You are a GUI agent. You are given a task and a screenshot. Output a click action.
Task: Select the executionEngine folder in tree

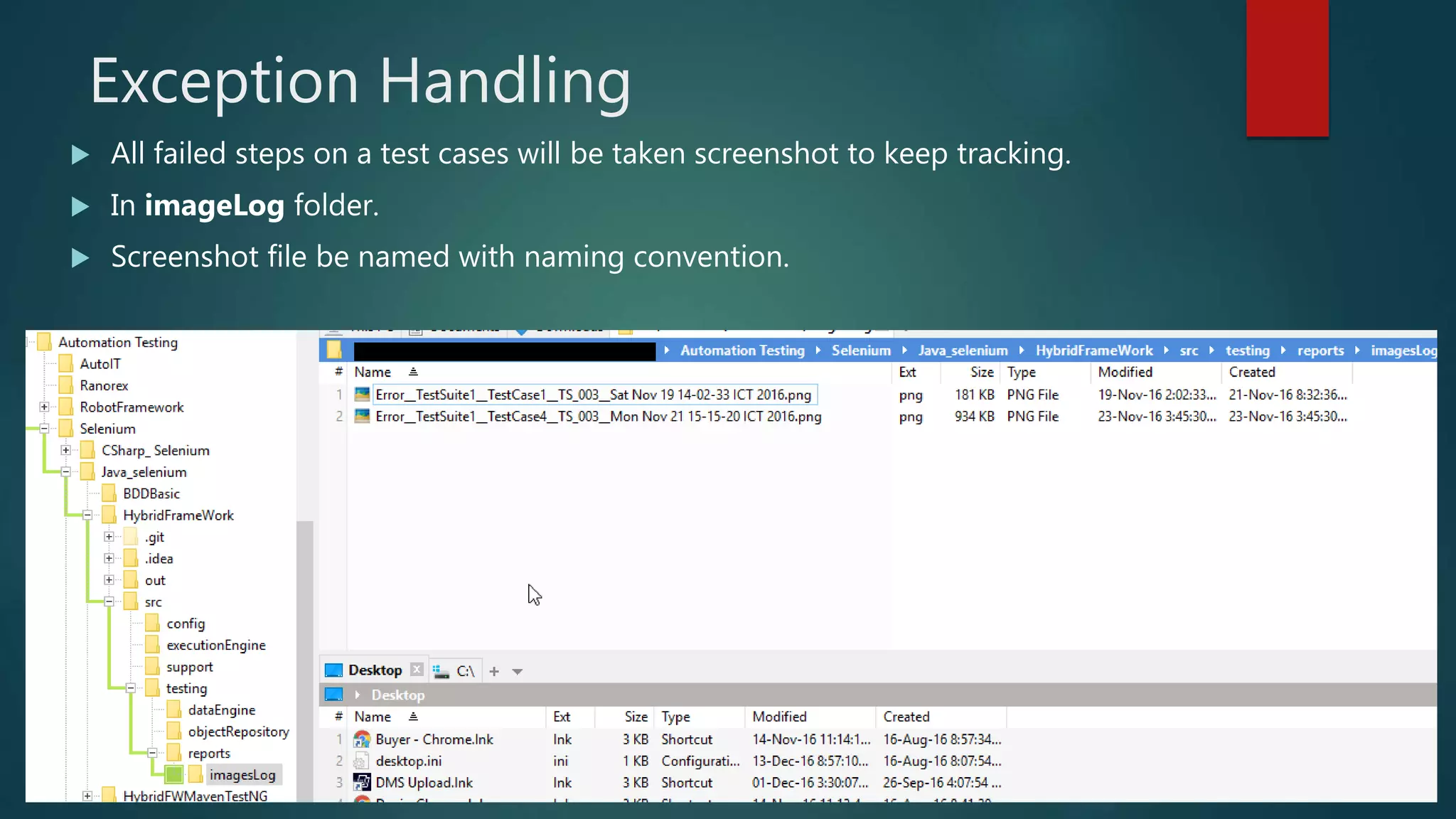click(x=216, y=645)
